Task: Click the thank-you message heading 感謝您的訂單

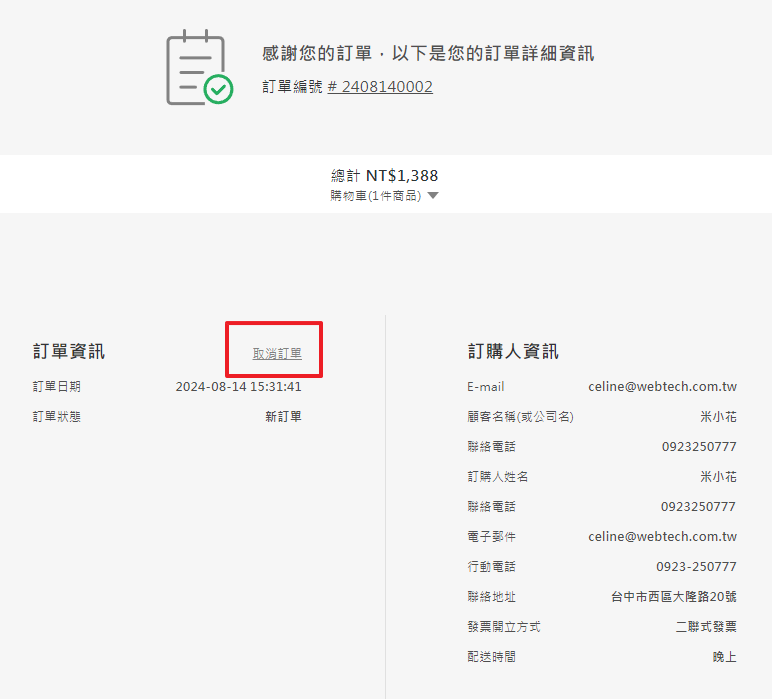Action: click(428, 53)
